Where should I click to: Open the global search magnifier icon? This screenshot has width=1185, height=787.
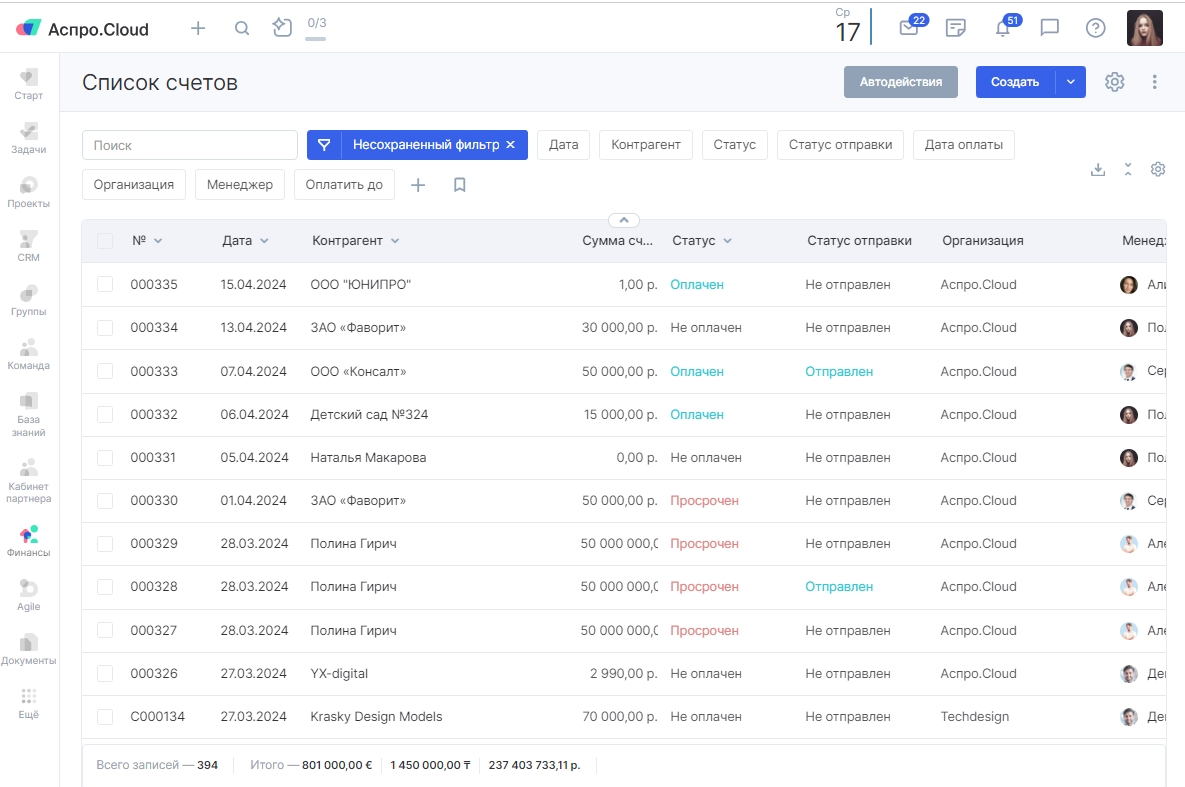click(x=242, y=29)
